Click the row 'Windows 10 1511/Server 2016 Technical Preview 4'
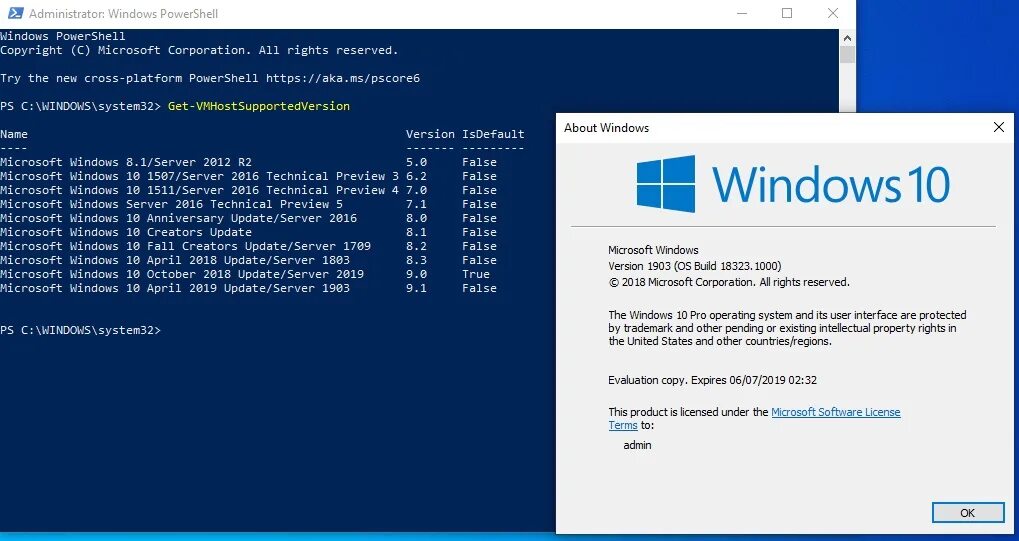The height and width of the screenshot is (541, 1019). tap(248, 190)
